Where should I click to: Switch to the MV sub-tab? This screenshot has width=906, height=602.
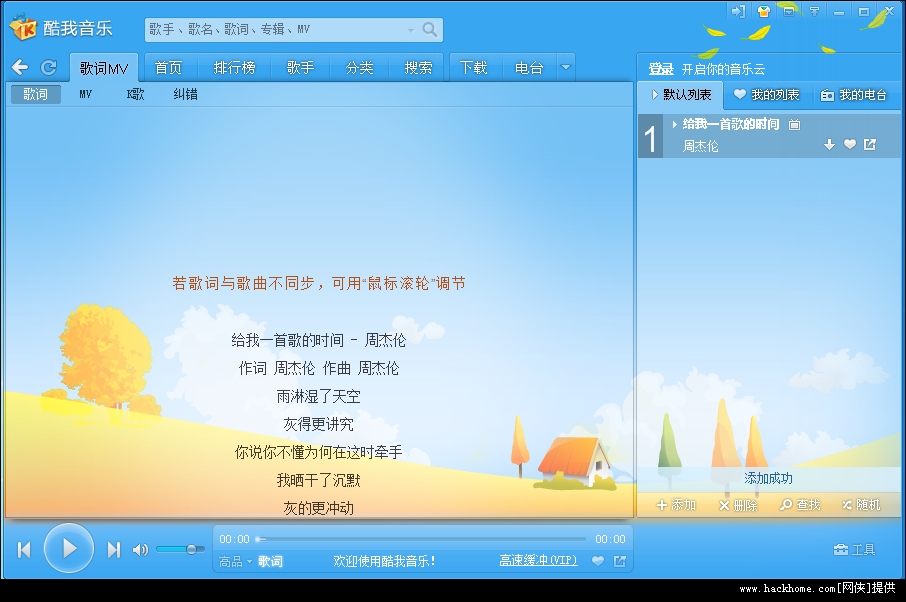(x=85, y=94)
